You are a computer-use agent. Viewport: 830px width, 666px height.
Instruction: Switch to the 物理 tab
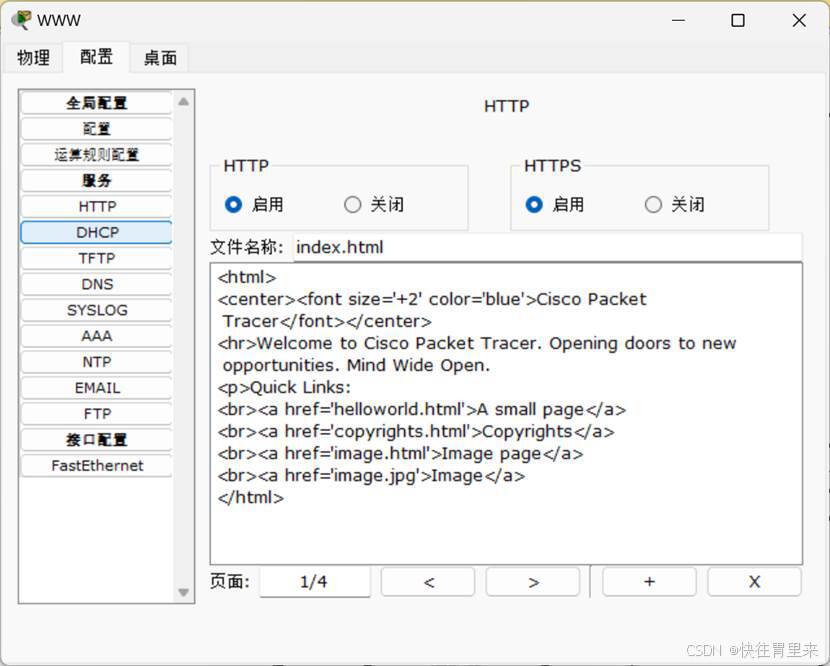point(33,57)
